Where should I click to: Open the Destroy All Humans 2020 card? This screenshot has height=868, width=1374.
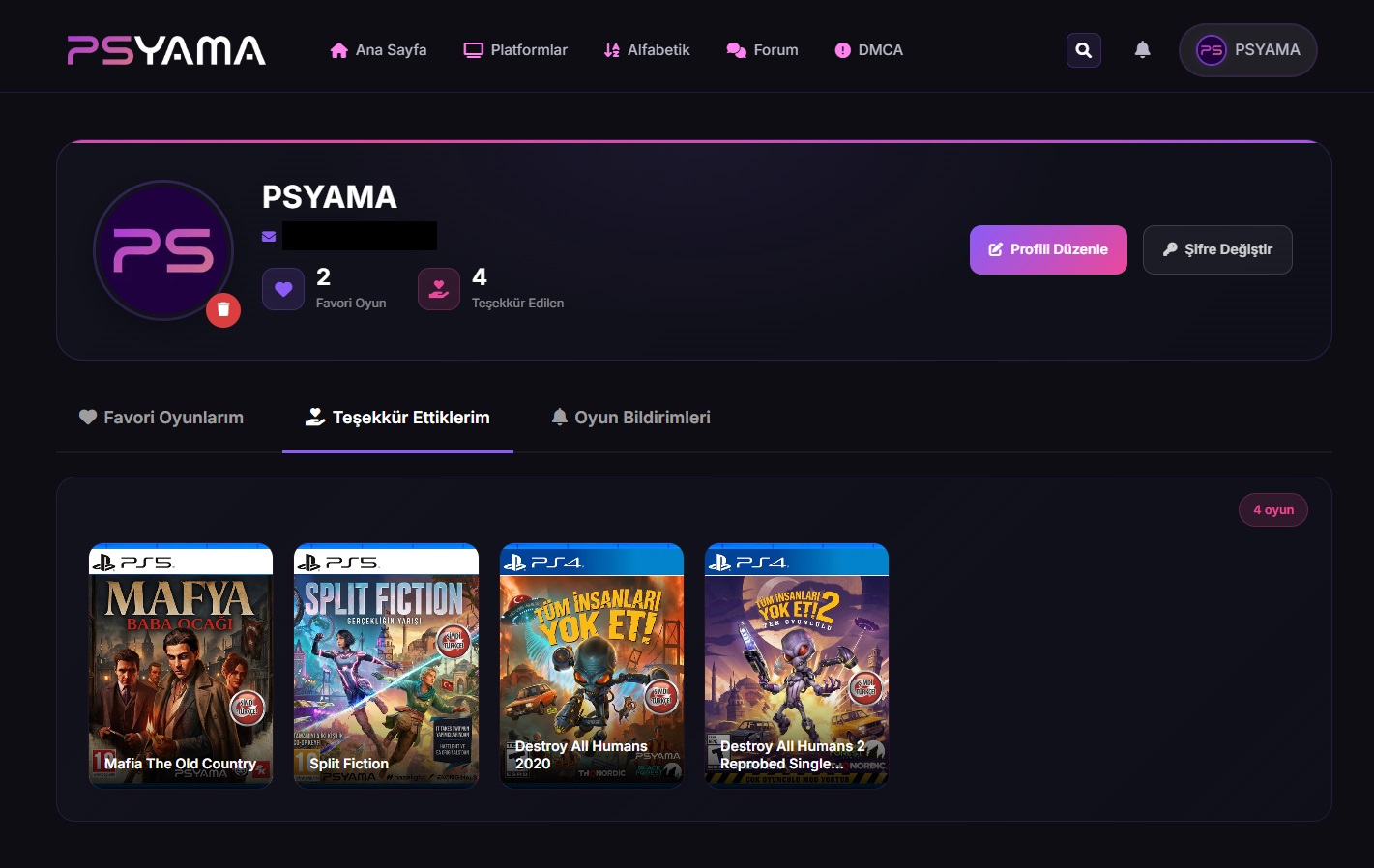click(x=592, y=666)
